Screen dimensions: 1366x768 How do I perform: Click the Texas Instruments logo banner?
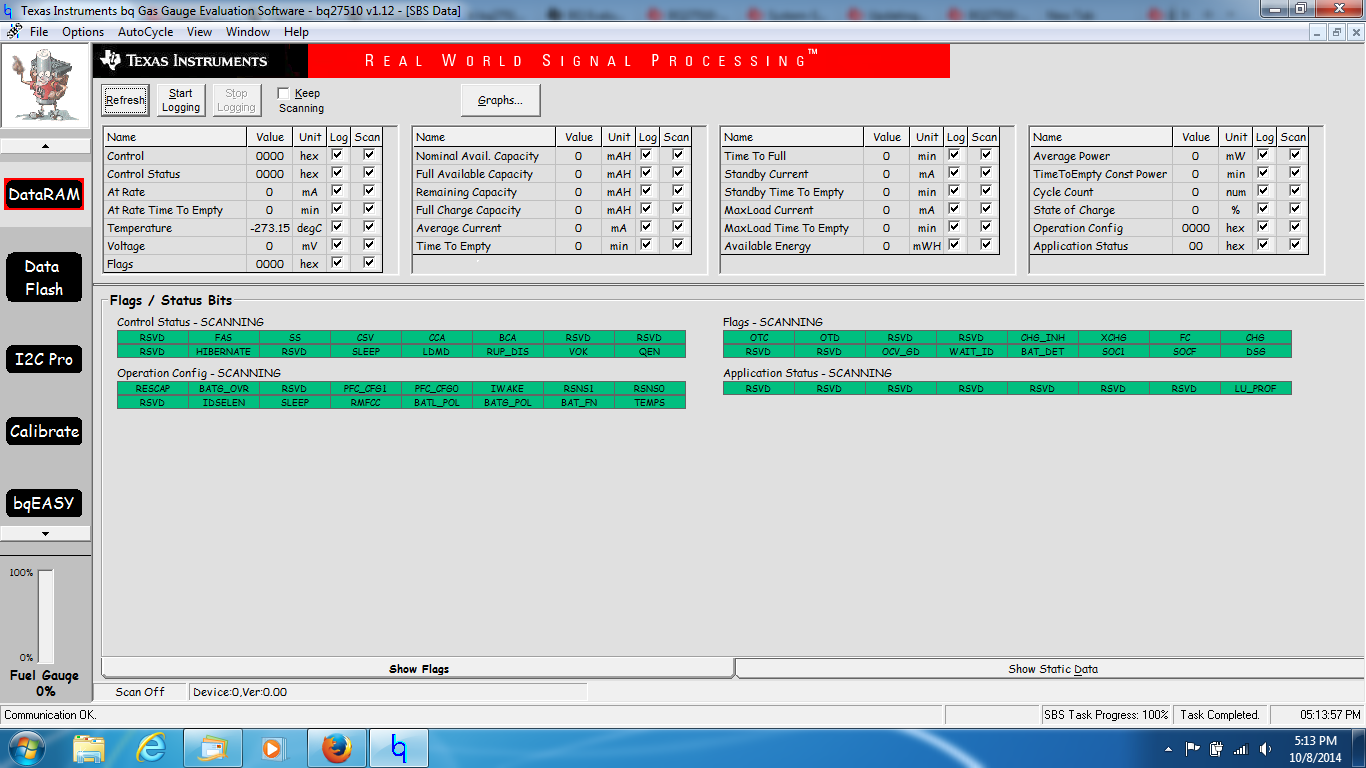point(200,61)
